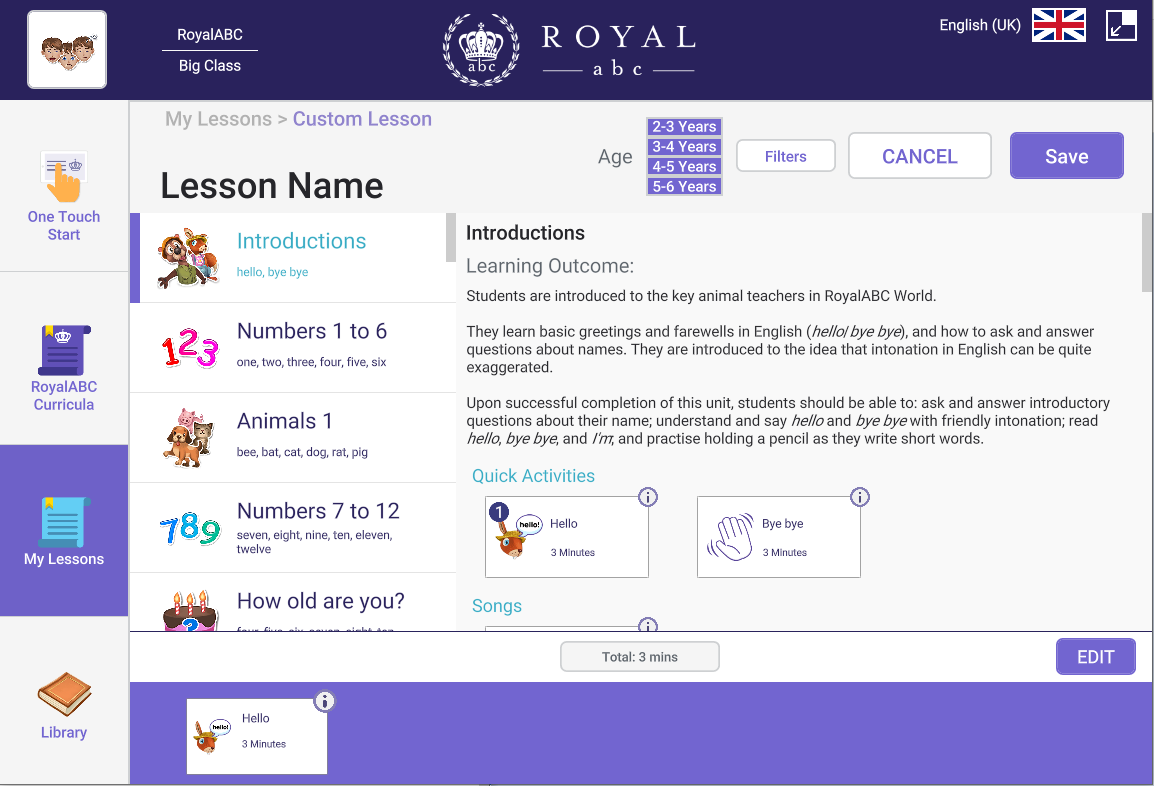
Task: Toggle the 2-3 Years age filter
Action: point(684,127)
